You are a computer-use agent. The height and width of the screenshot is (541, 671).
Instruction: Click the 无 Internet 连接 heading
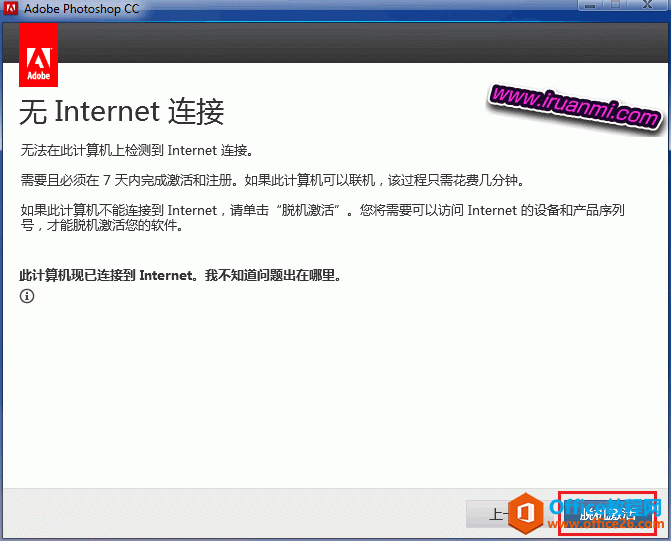click(122, 111)
